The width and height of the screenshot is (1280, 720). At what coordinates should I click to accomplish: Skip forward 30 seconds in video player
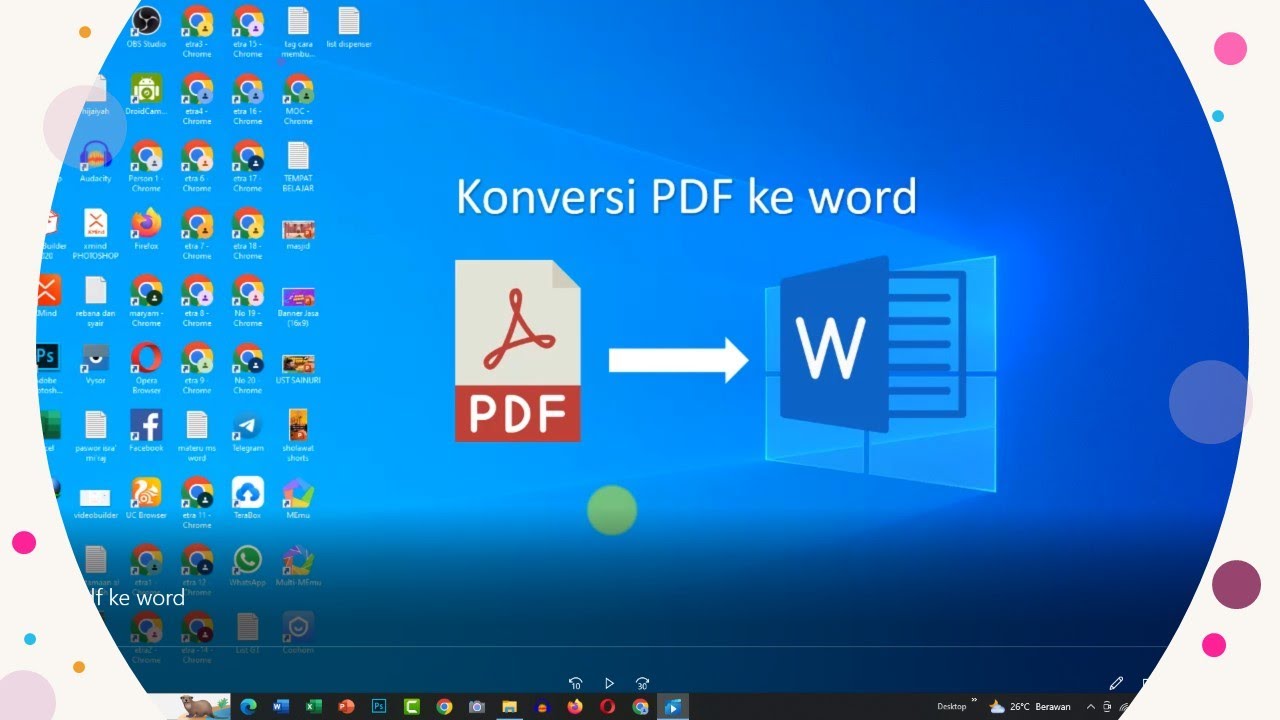coord(643,684)
